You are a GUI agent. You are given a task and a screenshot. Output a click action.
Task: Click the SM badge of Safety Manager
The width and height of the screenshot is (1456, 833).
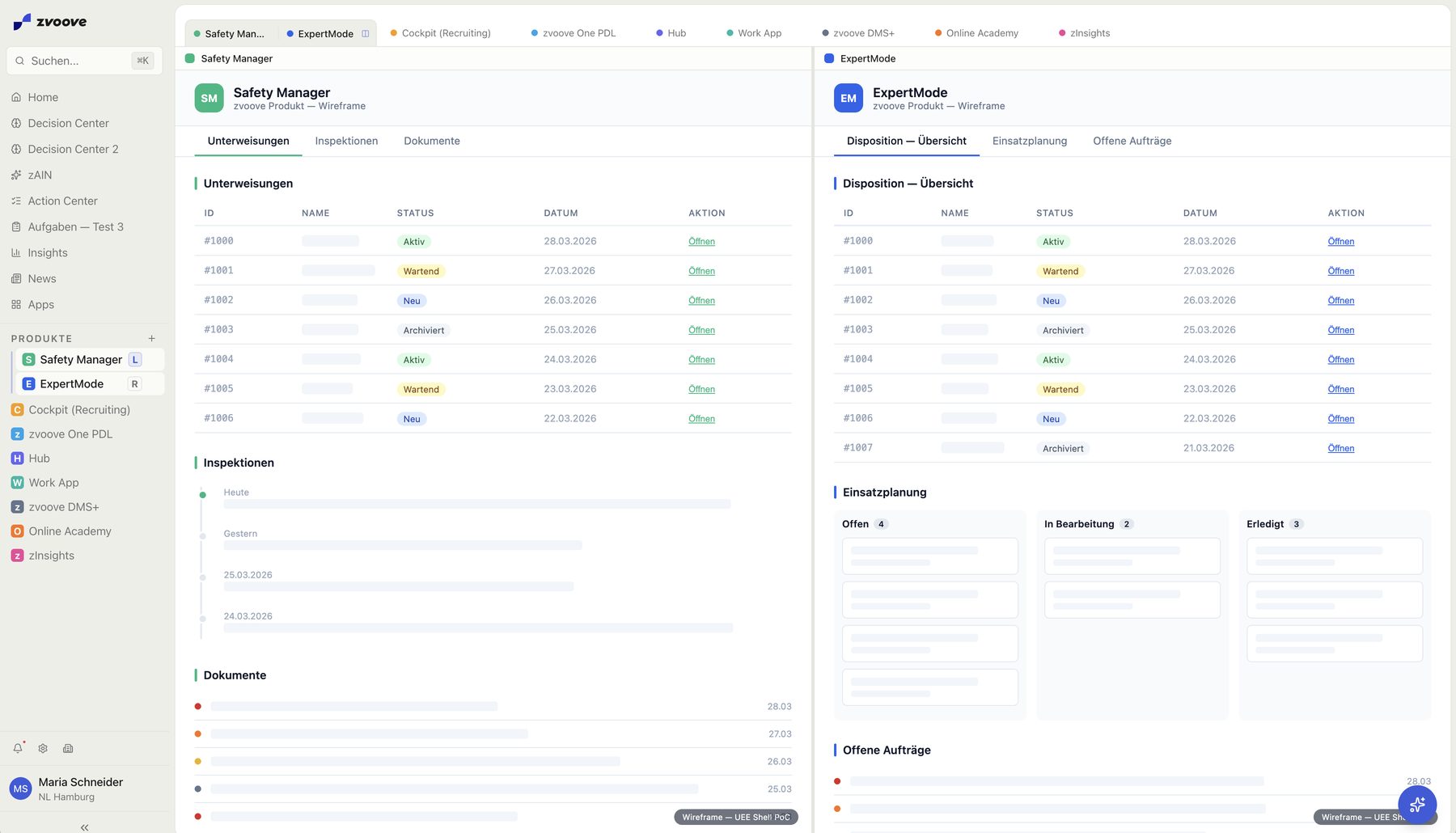click(209, 98)
